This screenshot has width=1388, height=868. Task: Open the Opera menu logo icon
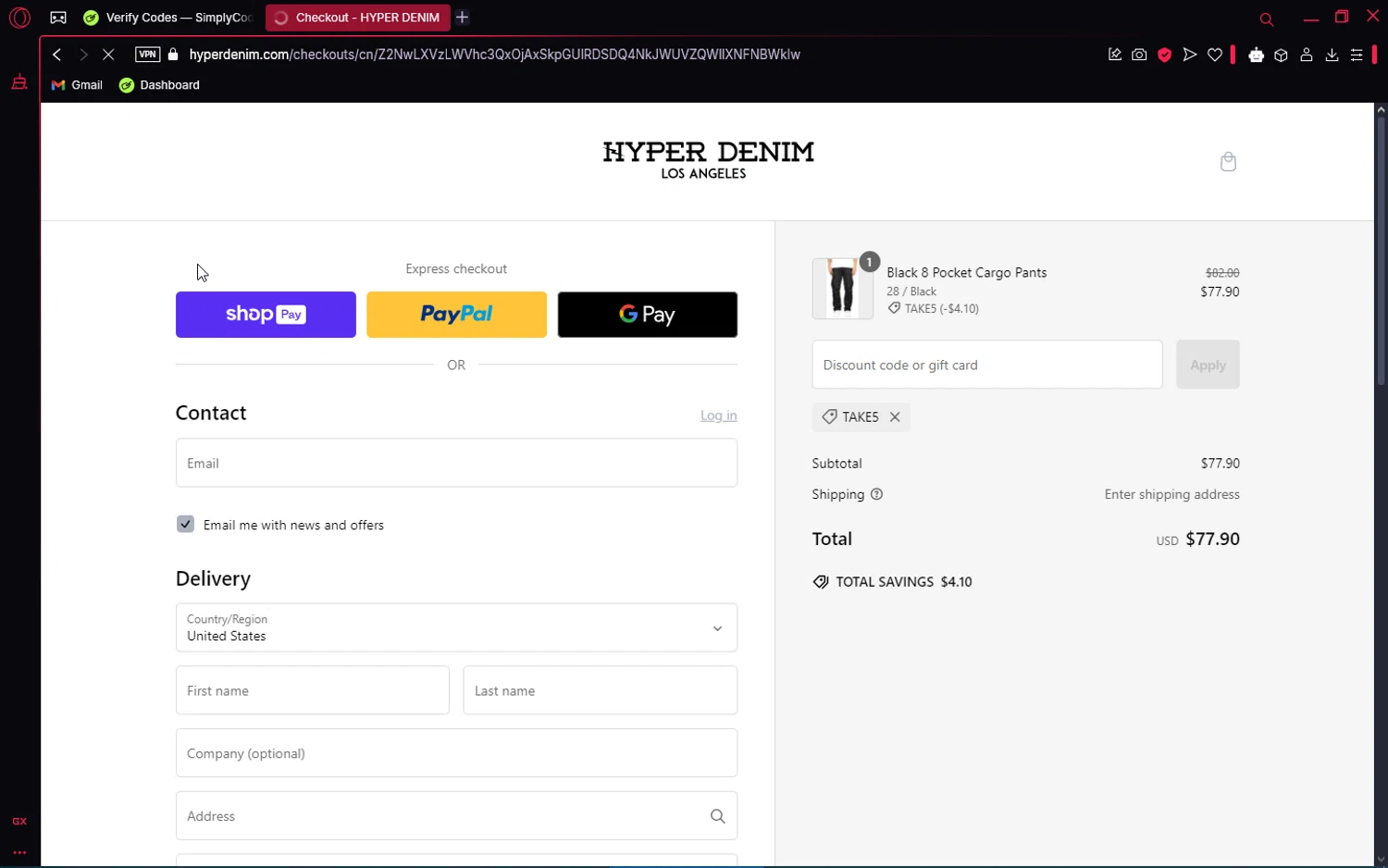click(x=19, y=18)
